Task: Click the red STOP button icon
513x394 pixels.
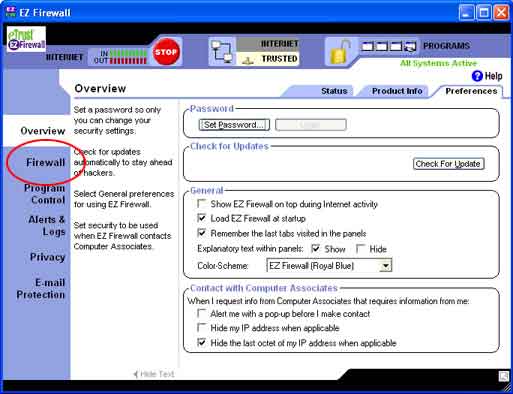Action: [x=166, y=52]
